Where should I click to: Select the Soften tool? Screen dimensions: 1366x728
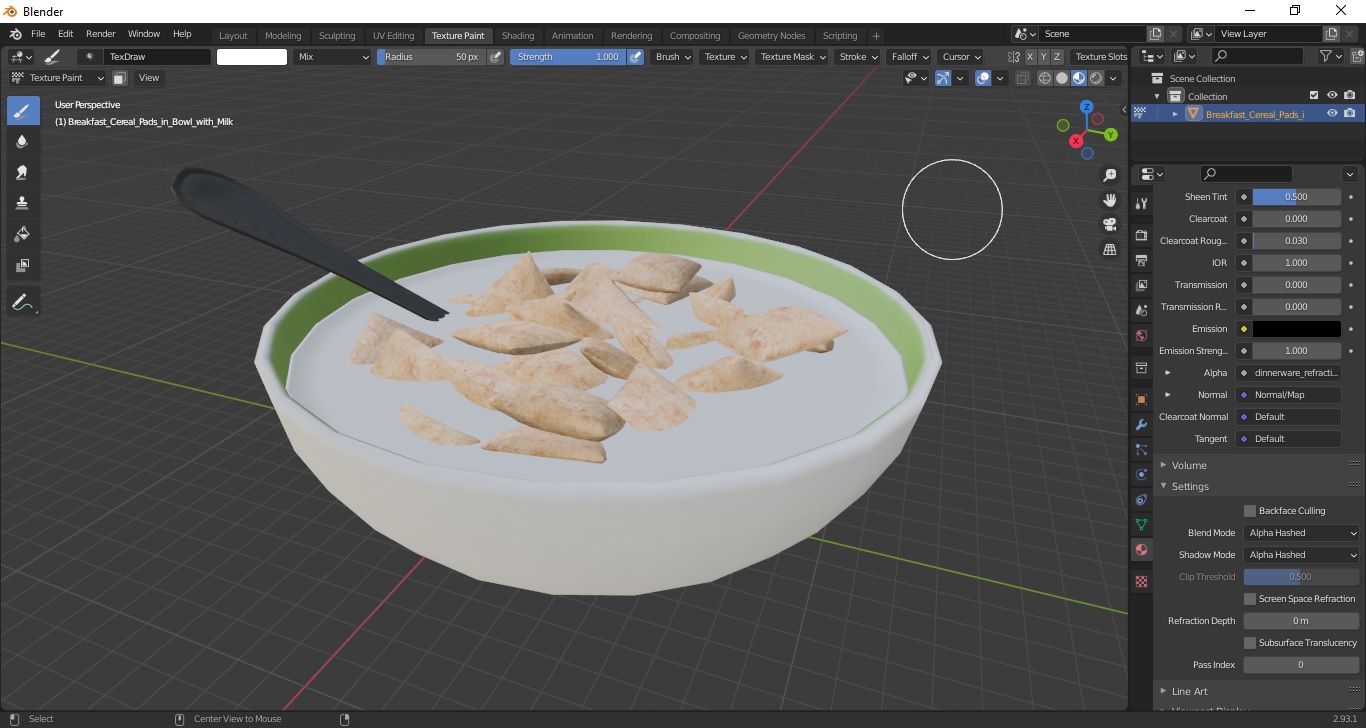click(x=23, y=141)
